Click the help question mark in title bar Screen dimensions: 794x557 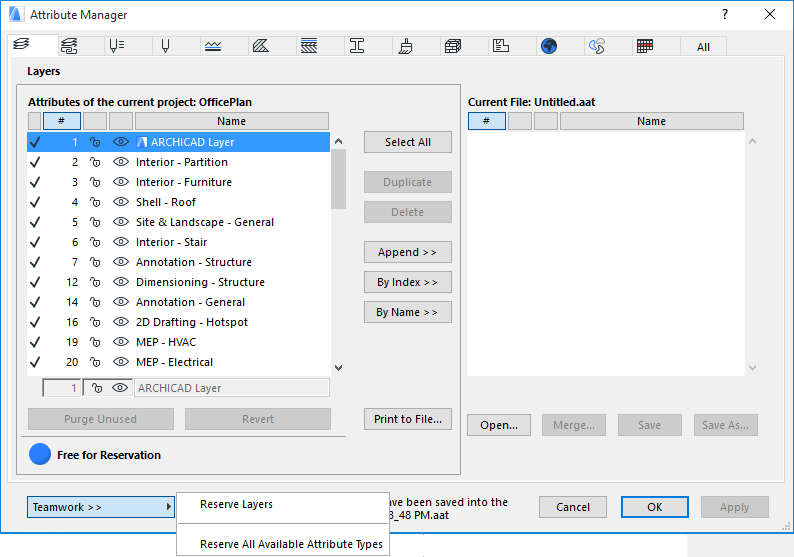point(725,14)
